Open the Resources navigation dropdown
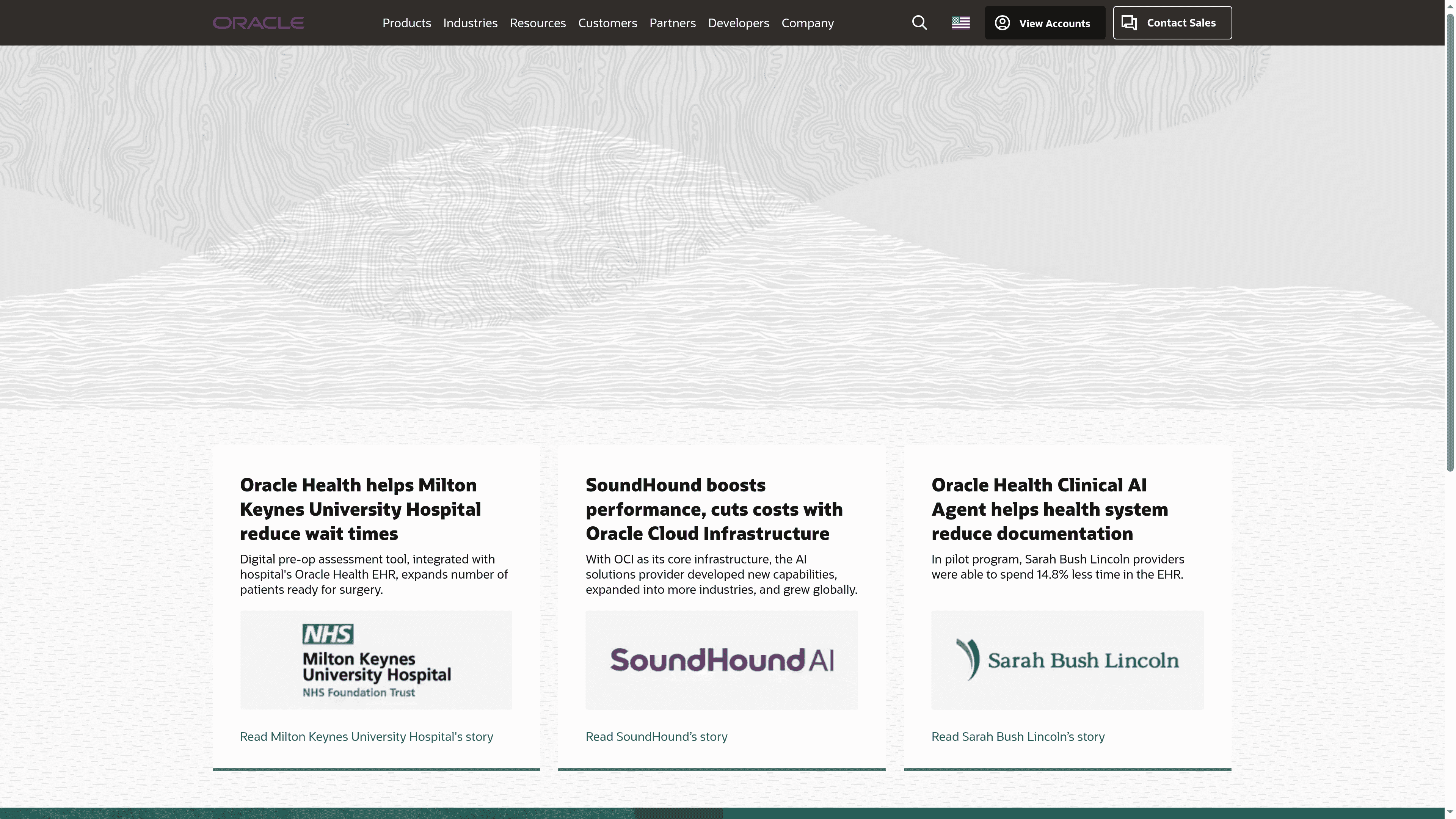1456x819 pixels. (538, 23)
